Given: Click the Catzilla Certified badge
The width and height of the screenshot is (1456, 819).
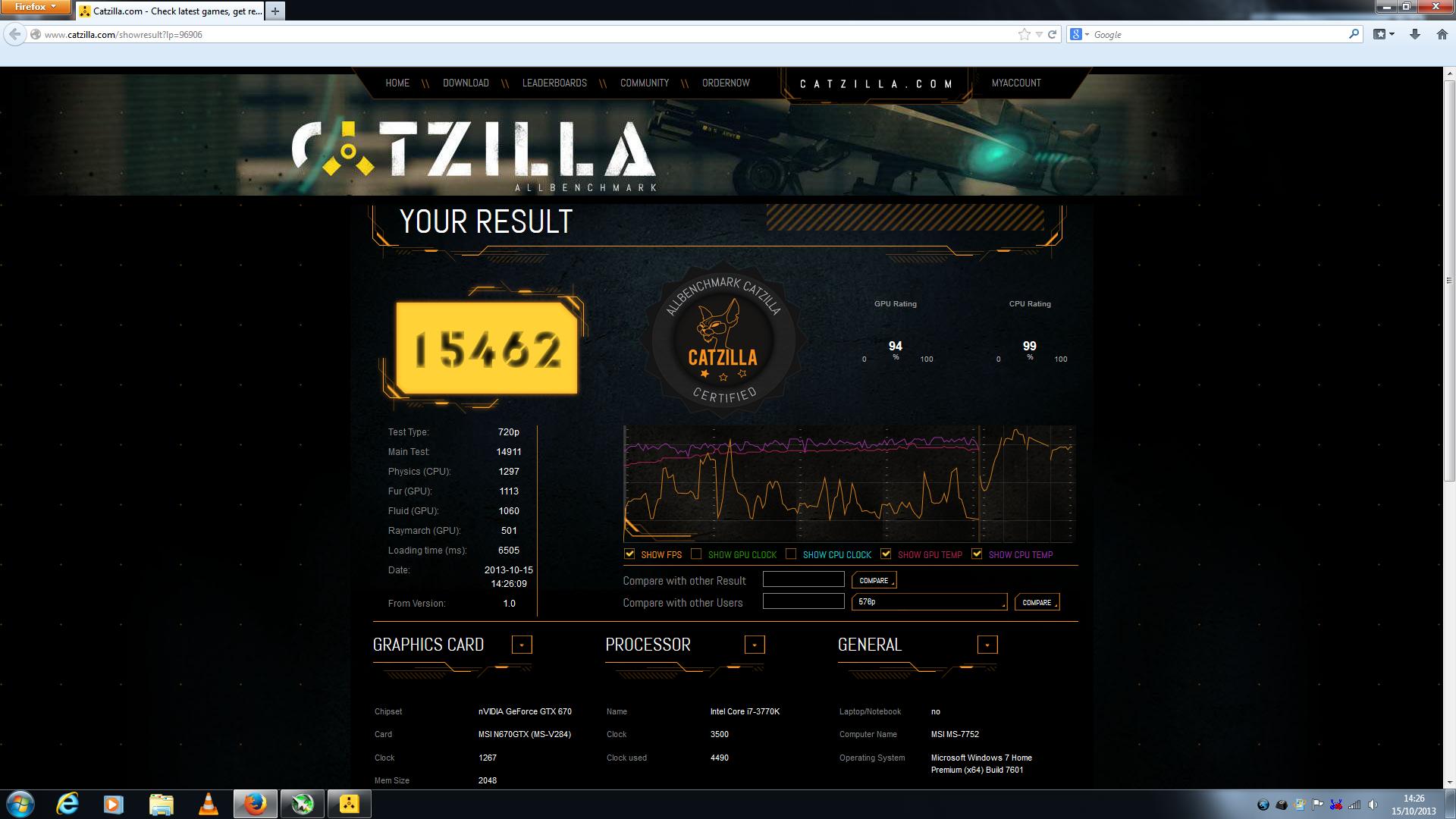Looking at the screenshot, I should click(x=723, y=340).
